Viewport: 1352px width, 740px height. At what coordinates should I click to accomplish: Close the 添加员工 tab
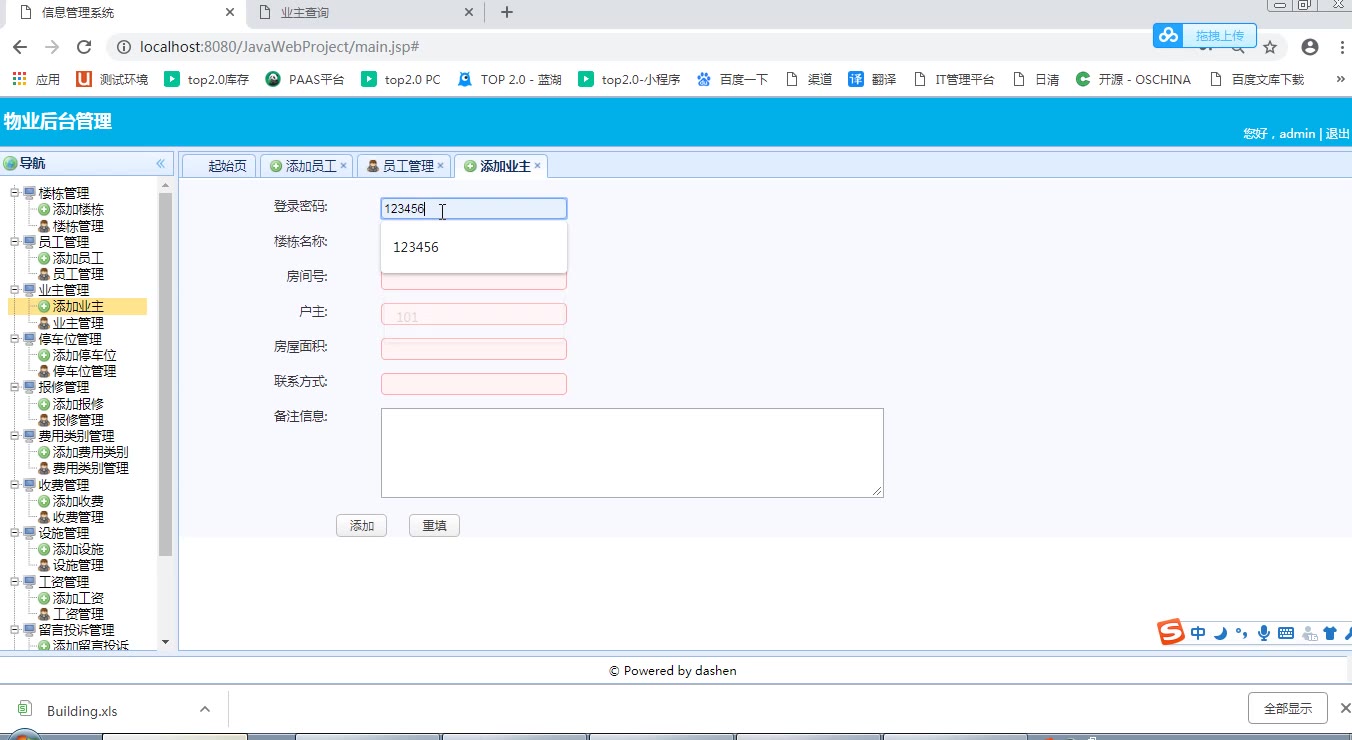343,166
